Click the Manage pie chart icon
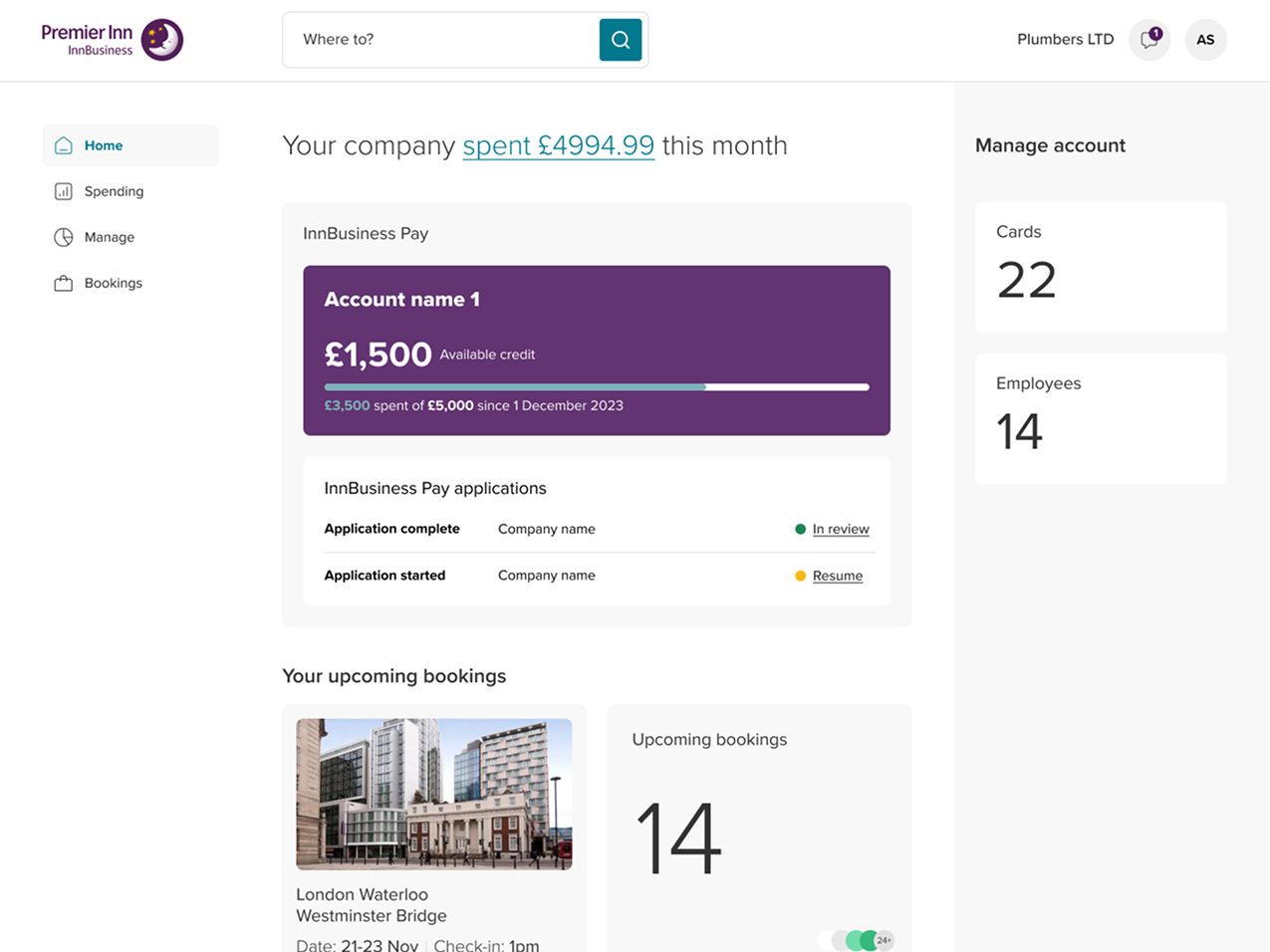Screen dimensions: 1270x952 pos(64,237)
